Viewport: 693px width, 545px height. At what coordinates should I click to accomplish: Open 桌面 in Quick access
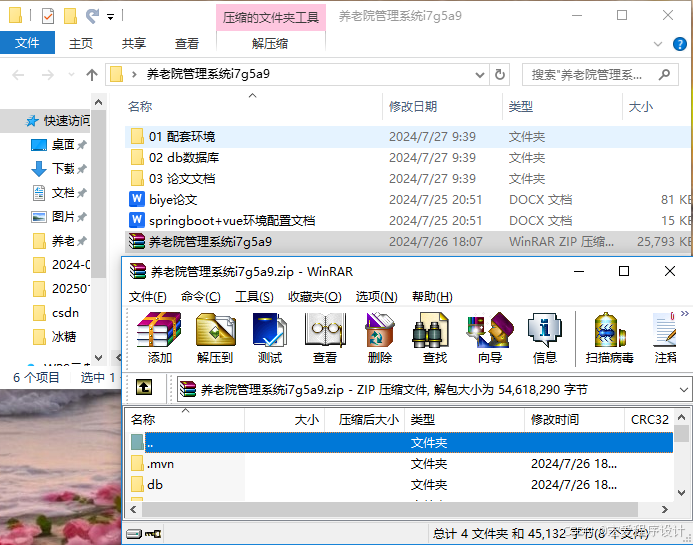(58, 145)
